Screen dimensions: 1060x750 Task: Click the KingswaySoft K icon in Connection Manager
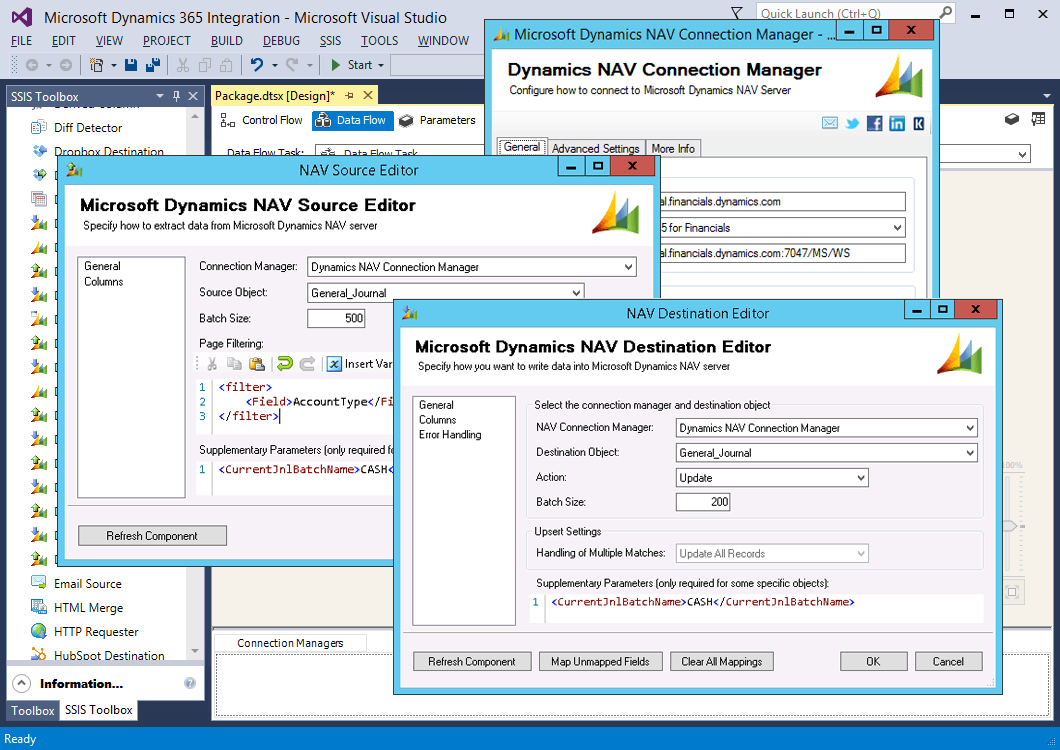coord(918,123)
